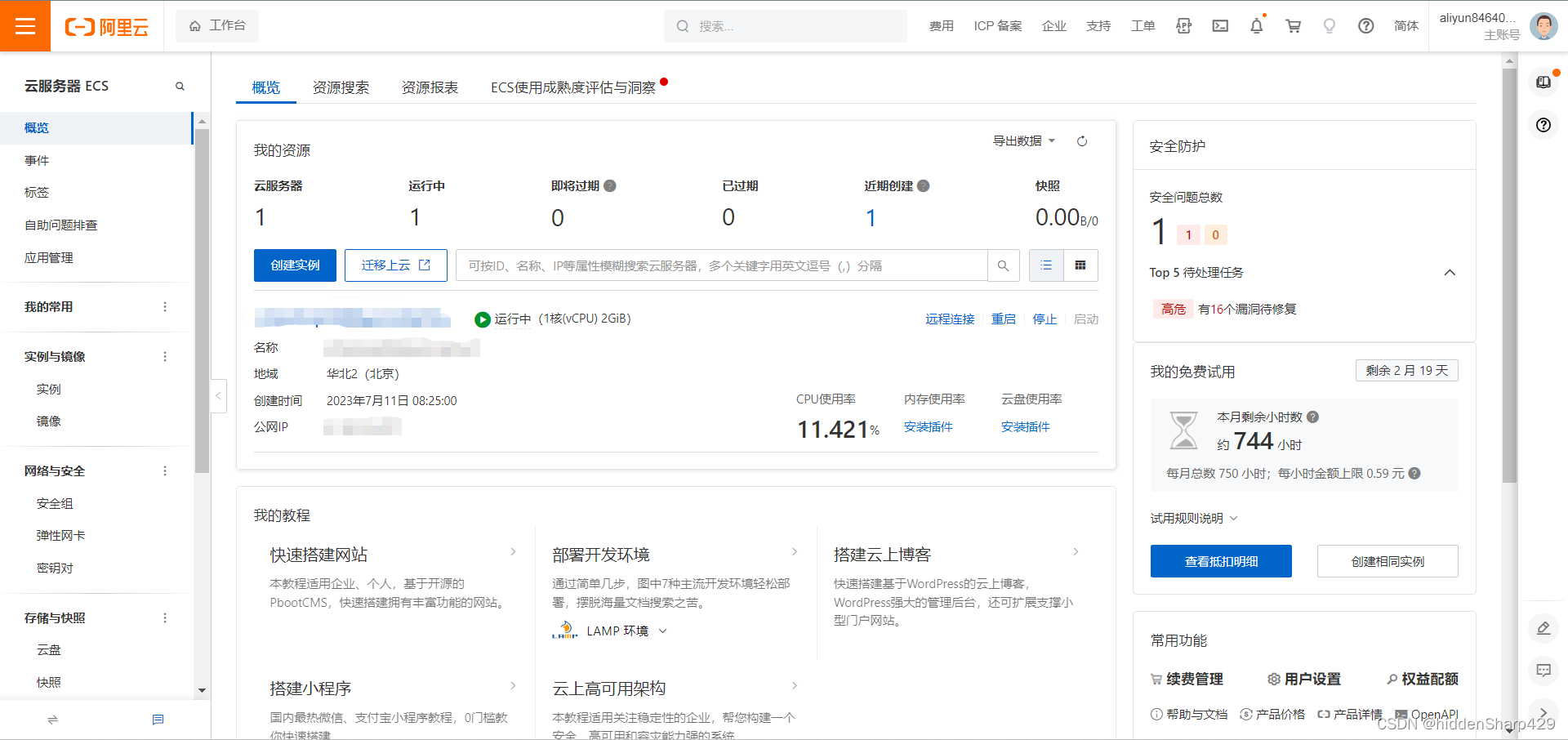Screen dimensions: 1568x740
Task: Click the instance search input field
Action: 721,265
